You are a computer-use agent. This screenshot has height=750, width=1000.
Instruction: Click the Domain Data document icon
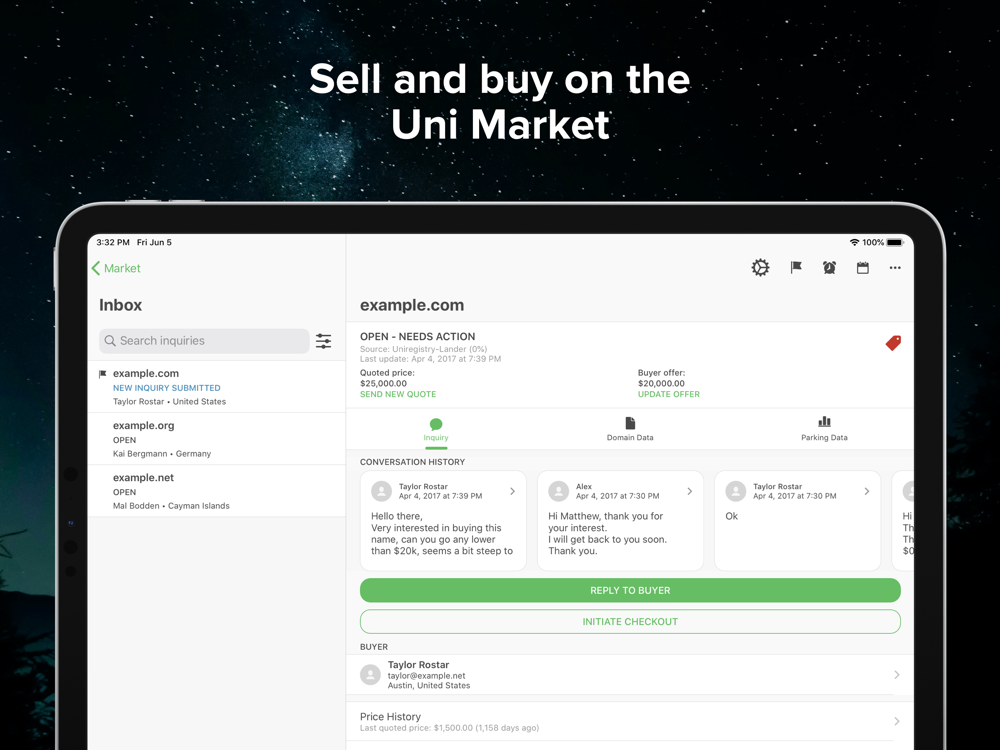pyautogui.click(x=630, y=423)
